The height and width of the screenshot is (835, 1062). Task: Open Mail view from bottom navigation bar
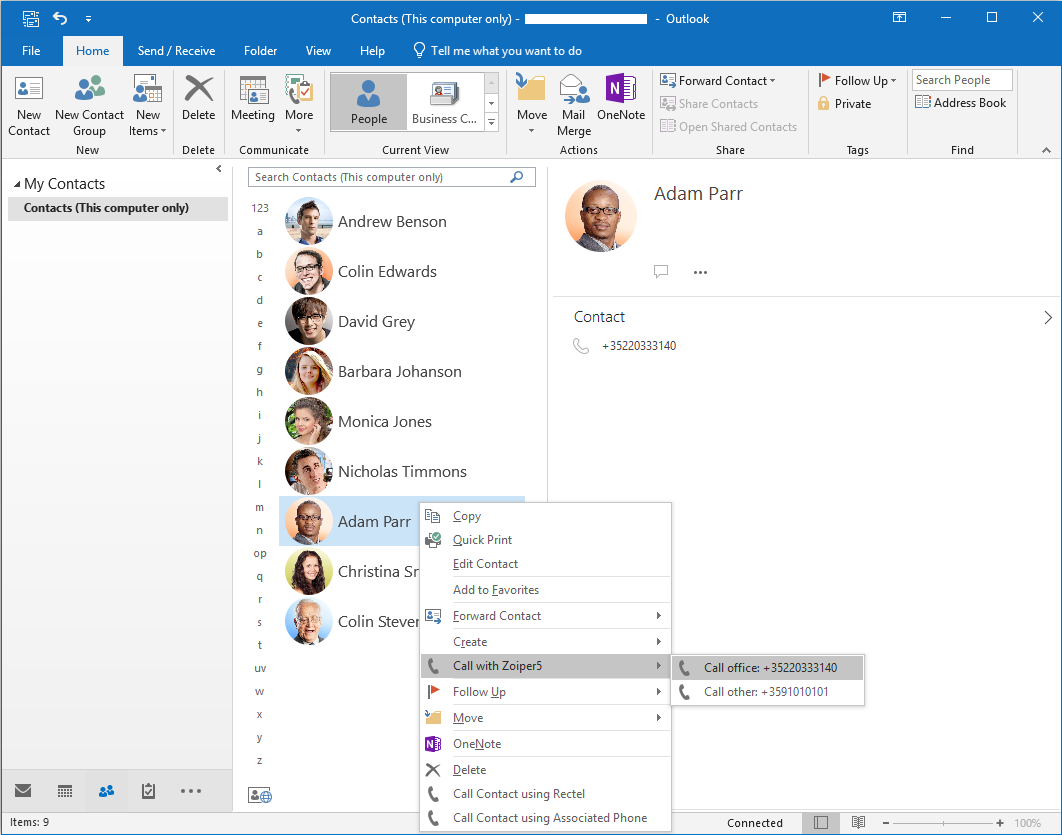(x=23, y=791)
